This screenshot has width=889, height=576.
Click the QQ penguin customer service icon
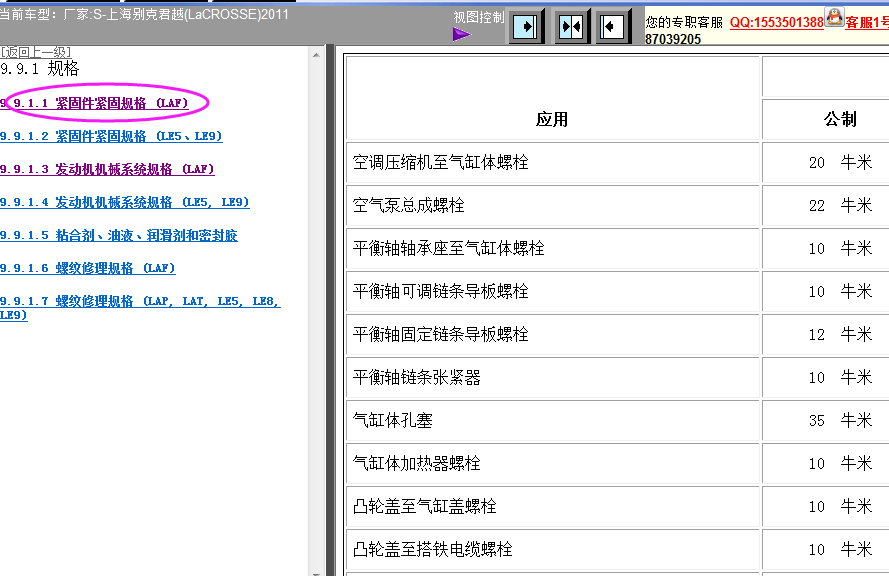pos(834,17)
